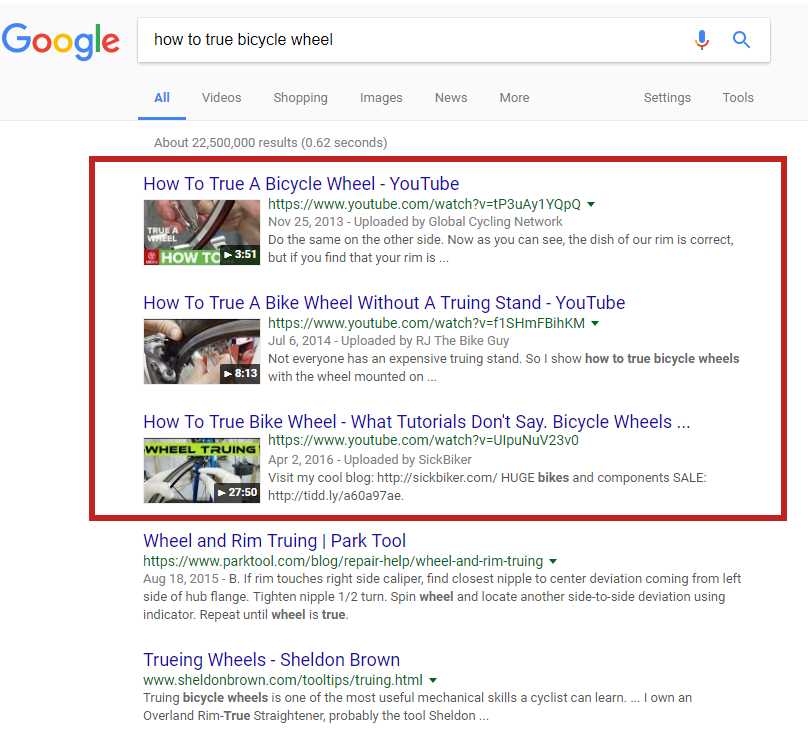The height and width of the screenshot is (734, 812).
Task: Click 'Apr 2, 2016 - Uploaded by SickBiker' text
Action: (370, 460)
